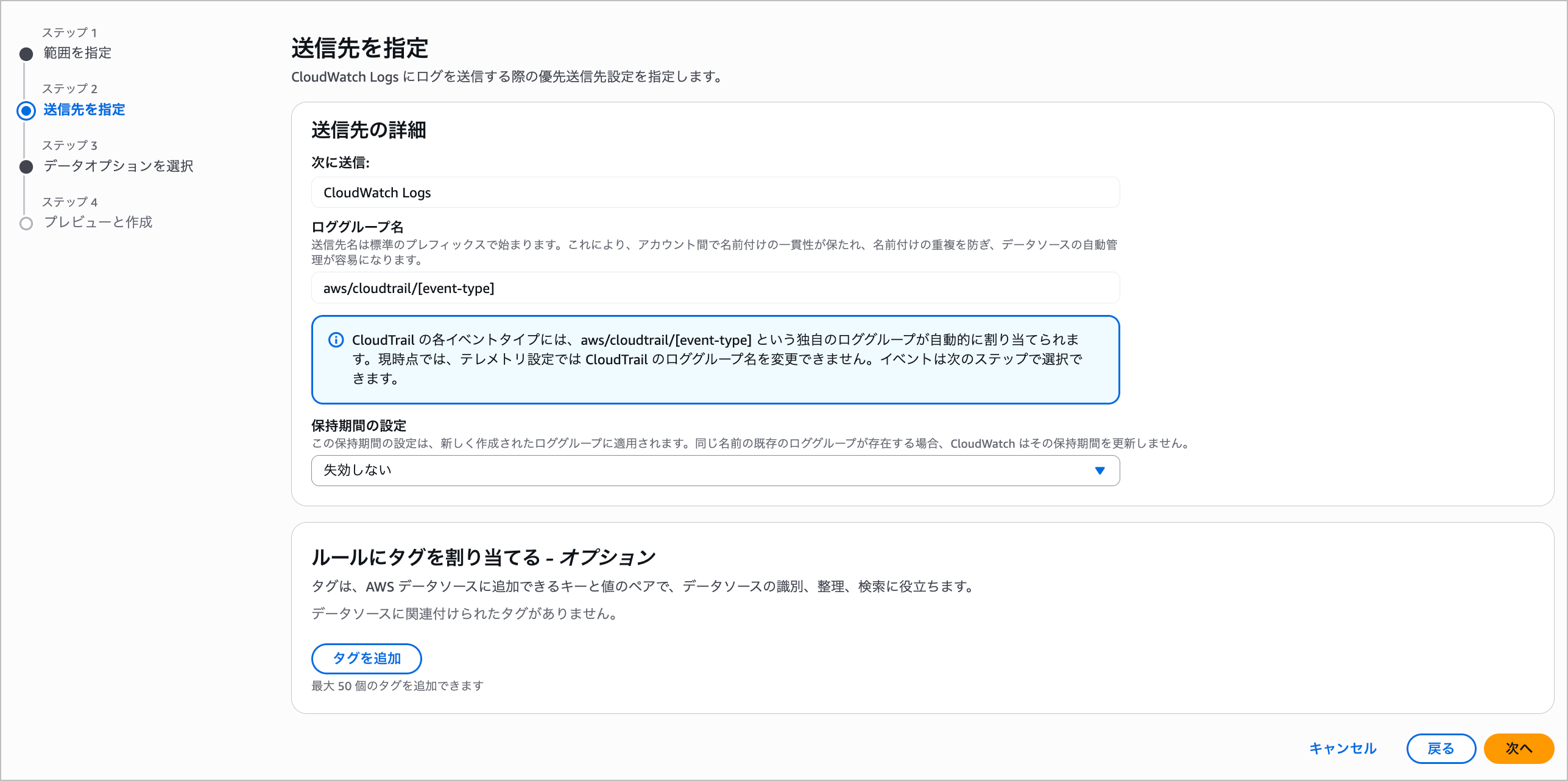This screenshot has height=781, width=1568.
Task: Click the Step 2 active circle indicator
Action: 26,111
